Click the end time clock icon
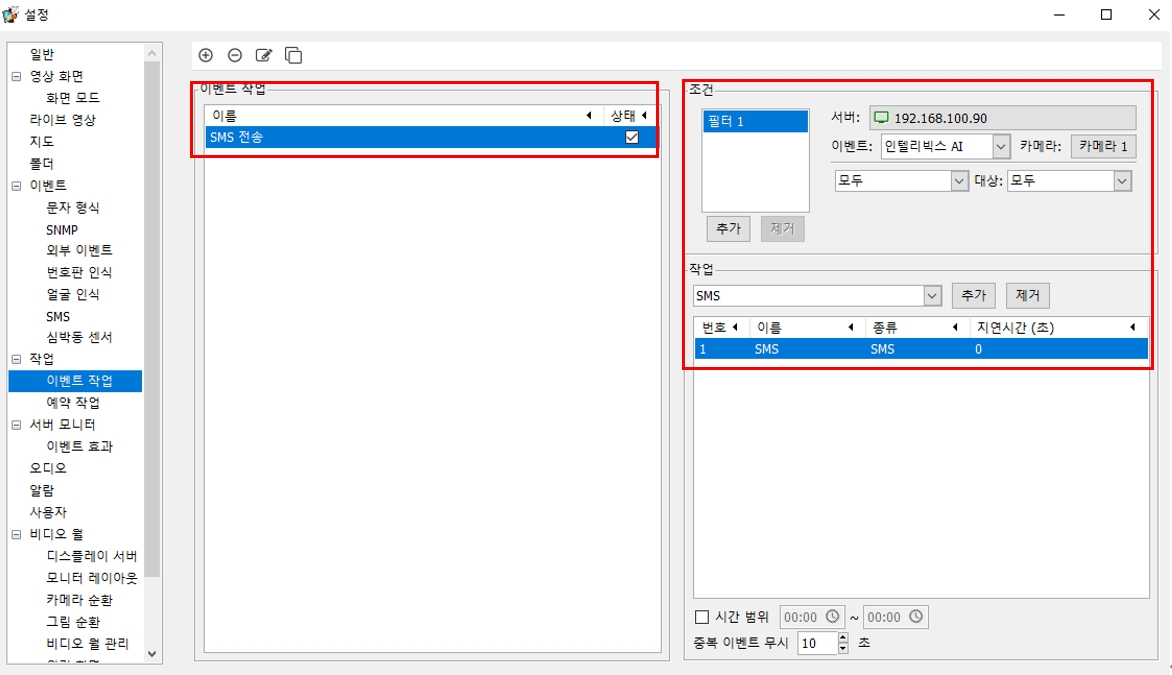The width and height of the screenshot is (1172, 675). click(916, 617)
